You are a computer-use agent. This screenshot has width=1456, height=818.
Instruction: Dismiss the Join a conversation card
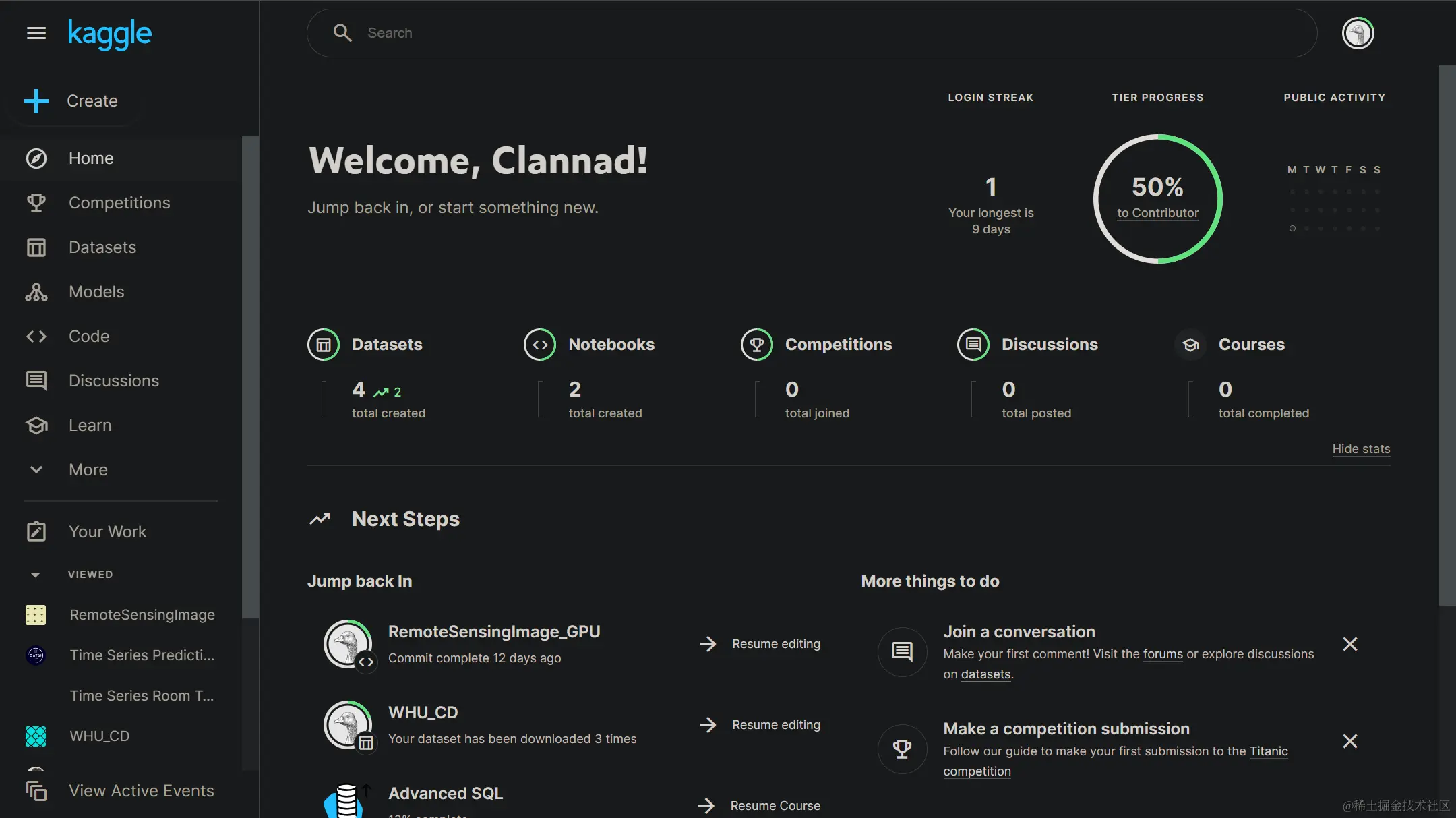point(1349,644)
